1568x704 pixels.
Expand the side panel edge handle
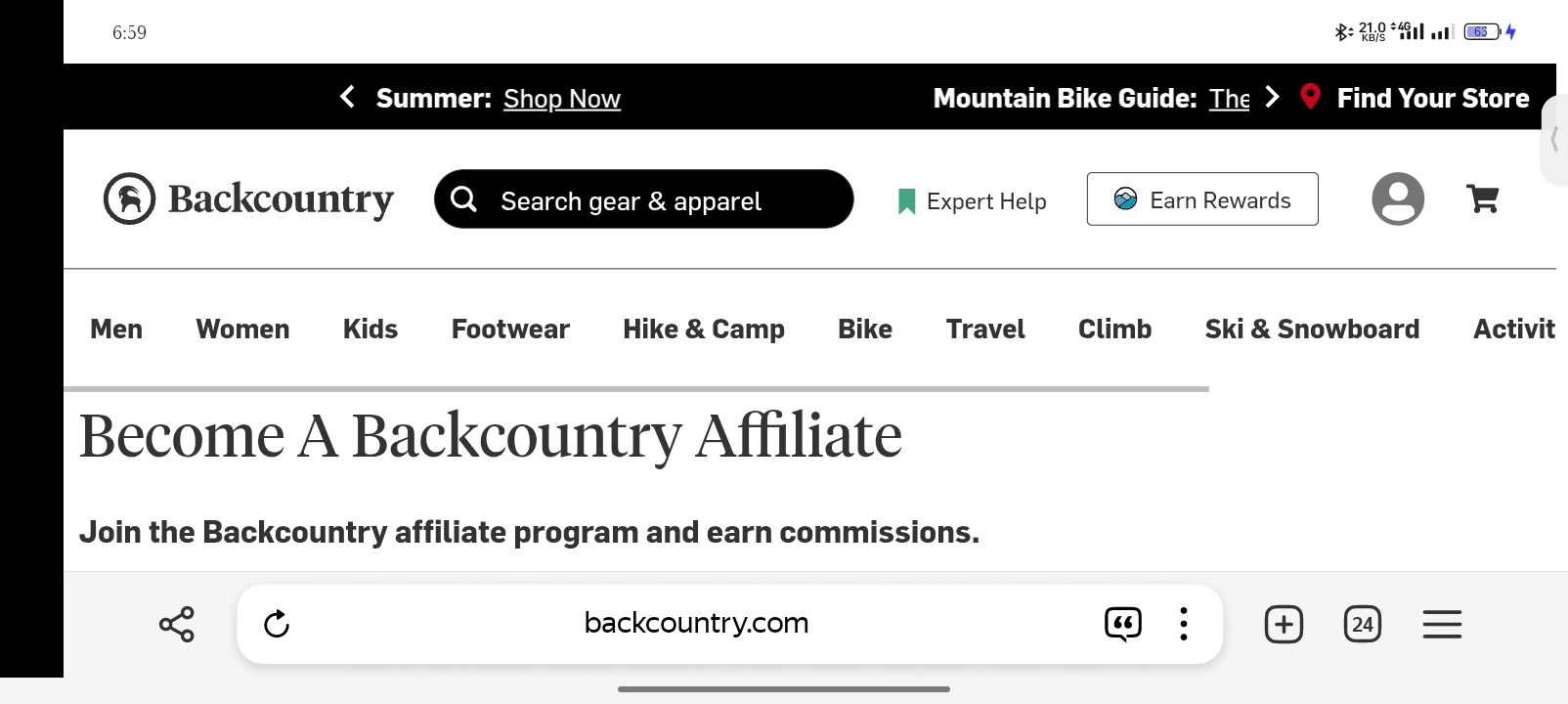pos(1554,139)
